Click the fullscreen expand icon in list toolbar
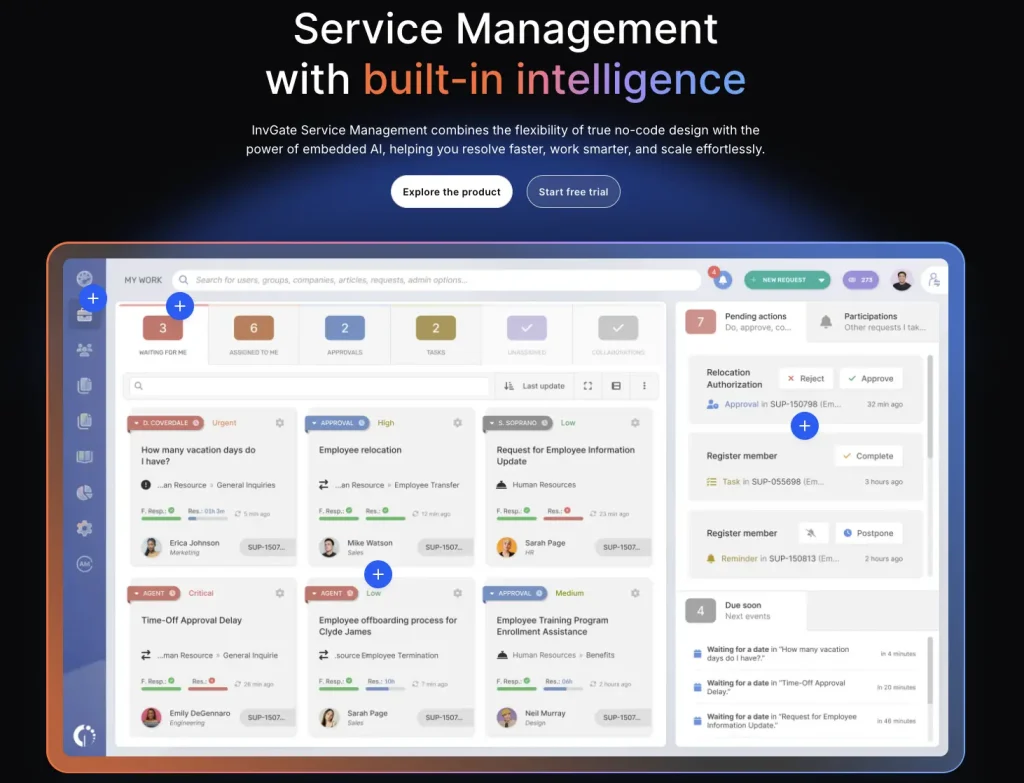1024x783 pixels. [x=588, y=386]
